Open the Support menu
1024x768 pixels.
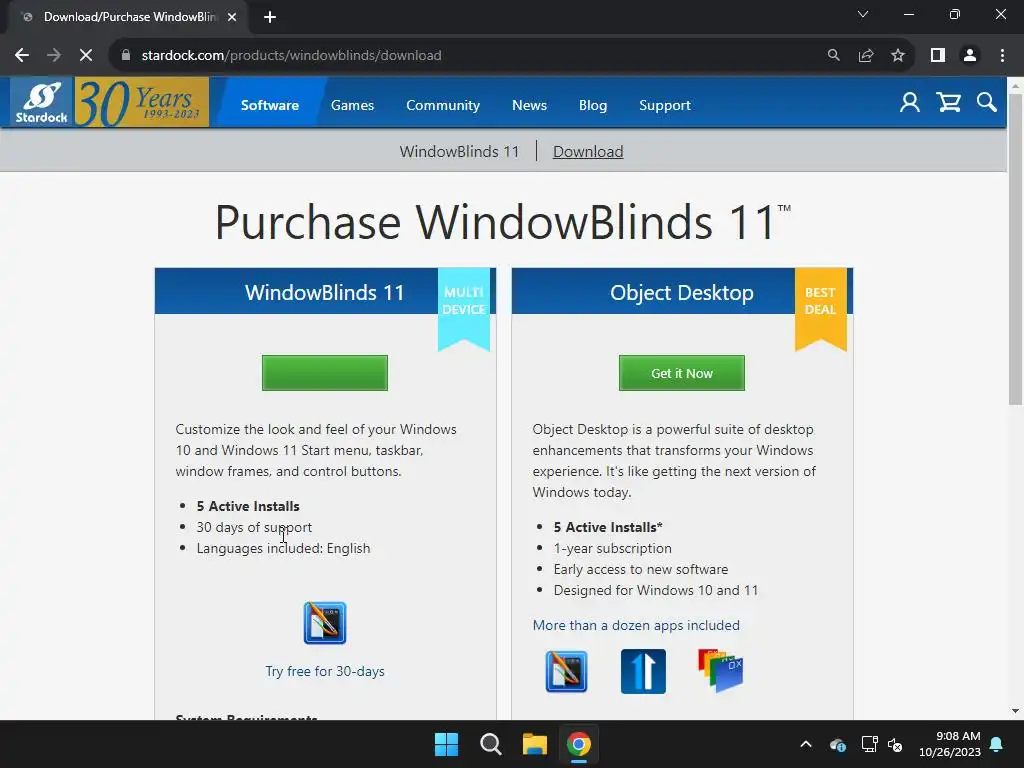[x=665, y=105]
